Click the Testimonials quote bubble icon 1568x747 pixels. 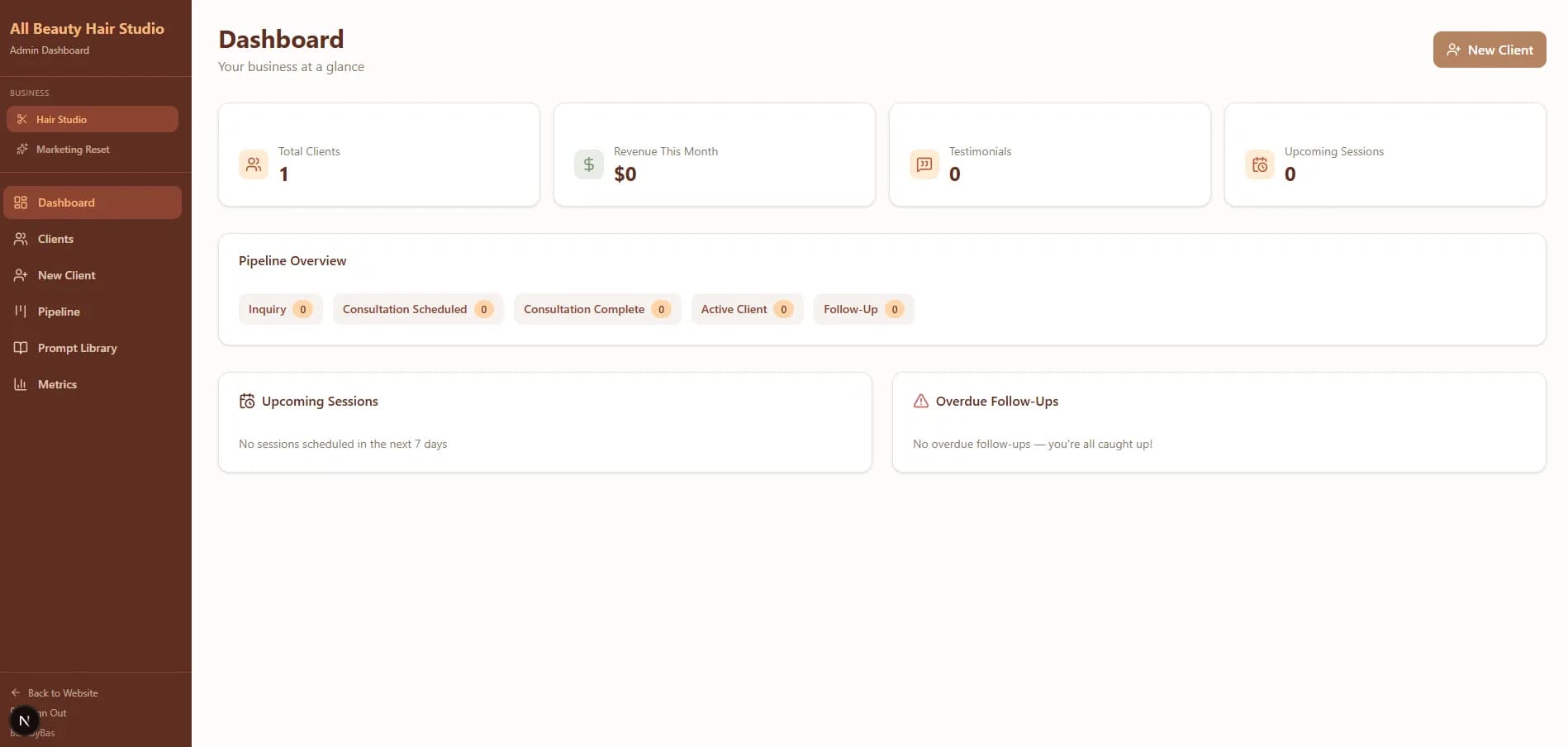pyautogui.click(x=924, y=164)
